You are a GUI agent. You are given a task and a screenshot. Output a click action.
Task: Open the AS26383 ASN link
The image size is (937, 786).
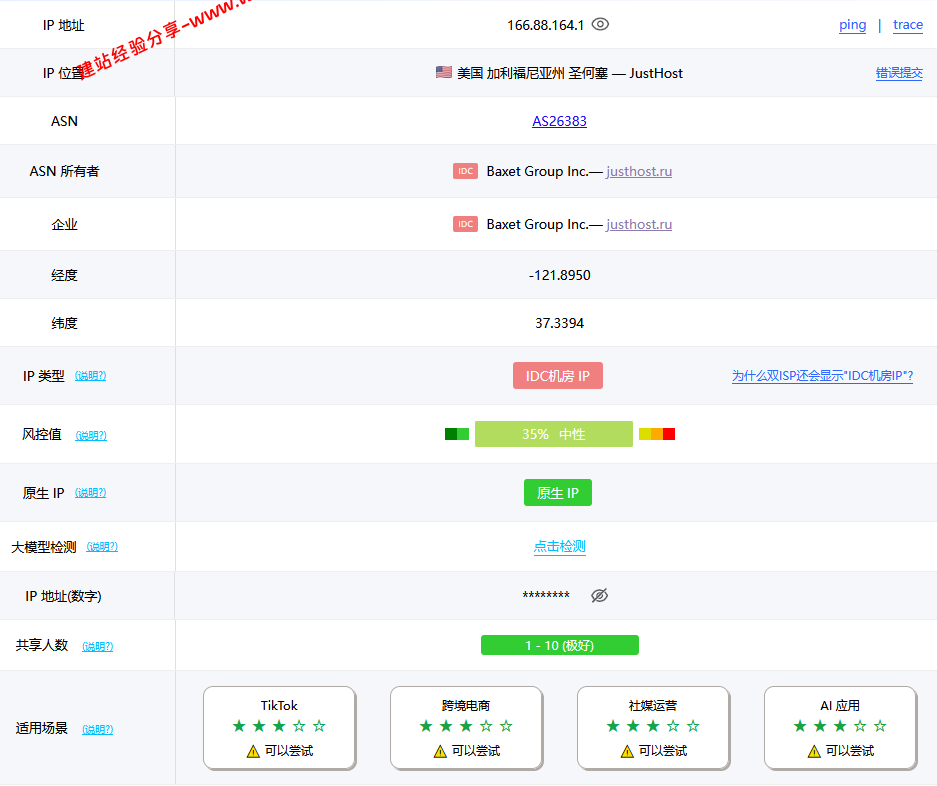pos(559,121)
